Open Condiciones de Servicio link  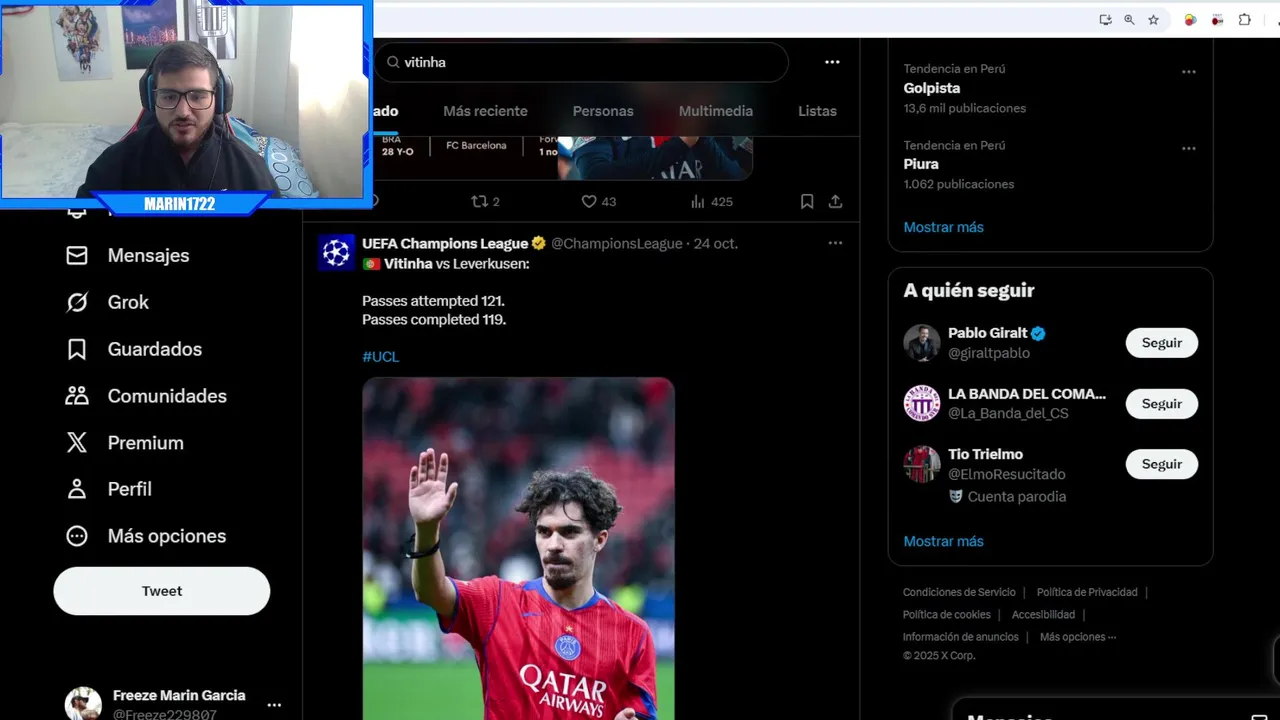pos(959,592)
